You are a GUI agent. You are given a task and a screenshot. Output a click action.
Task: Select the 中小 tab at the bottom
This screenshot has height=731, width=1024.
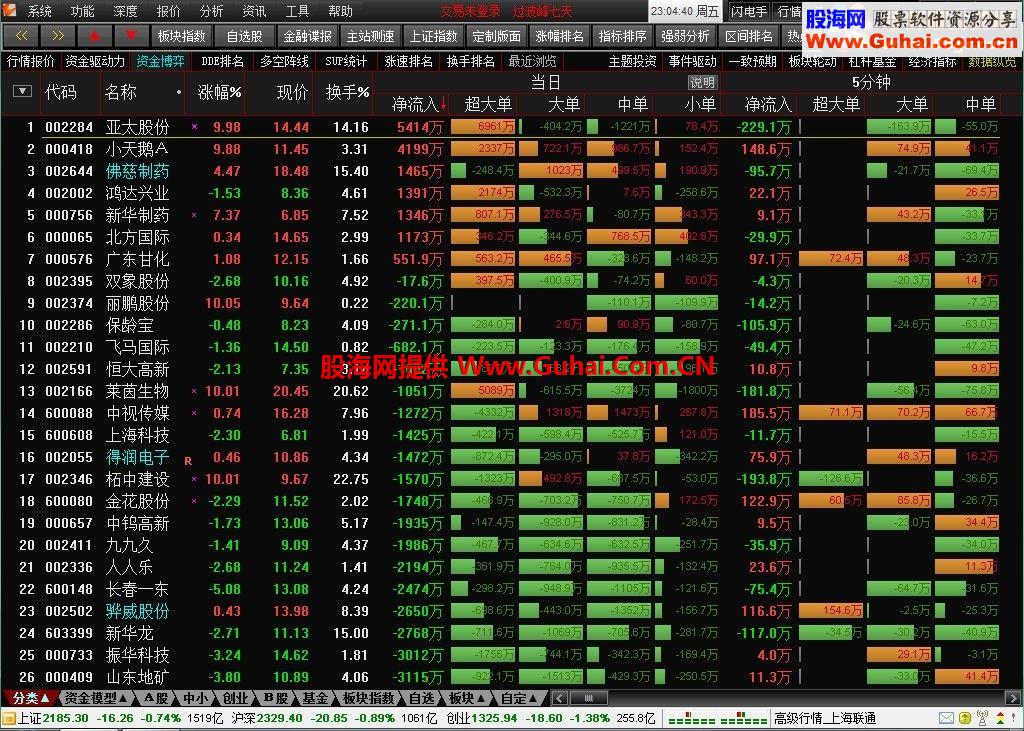pyautogui.click(x=196, y=698)
